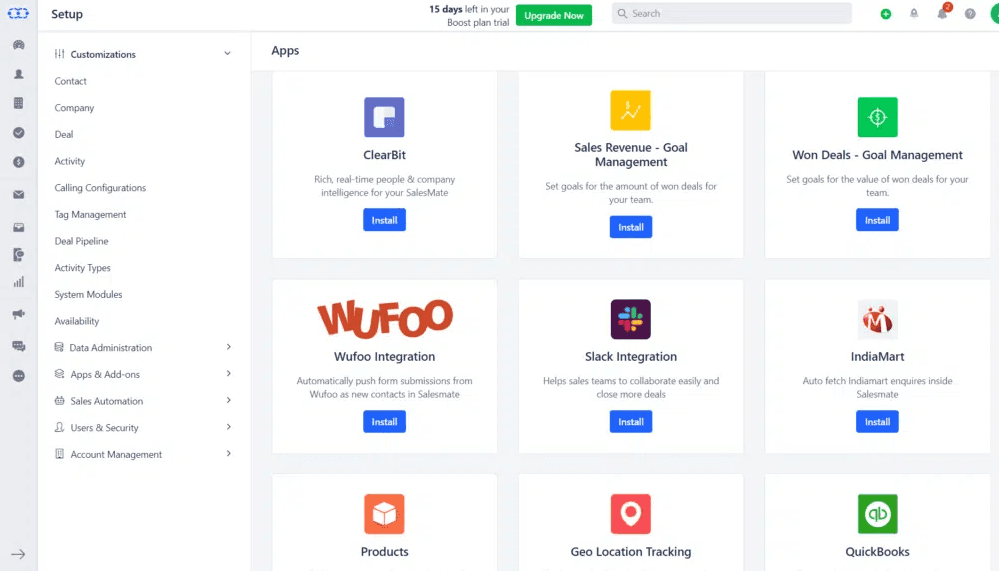Viewport: 999px width, 571px height.
Task: Click the Products app icon
Action: [x=384, y=514]
